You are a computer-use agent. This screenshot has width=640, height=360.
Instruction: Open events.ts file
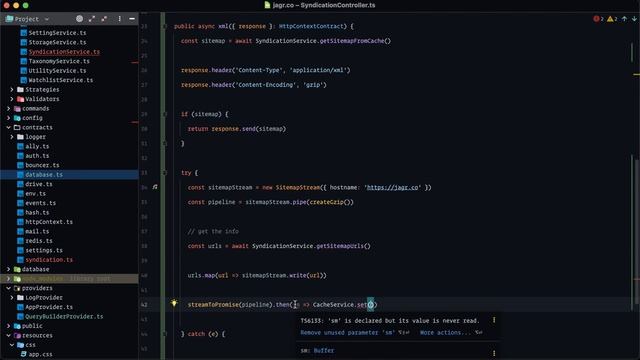(x=40, y=203)
